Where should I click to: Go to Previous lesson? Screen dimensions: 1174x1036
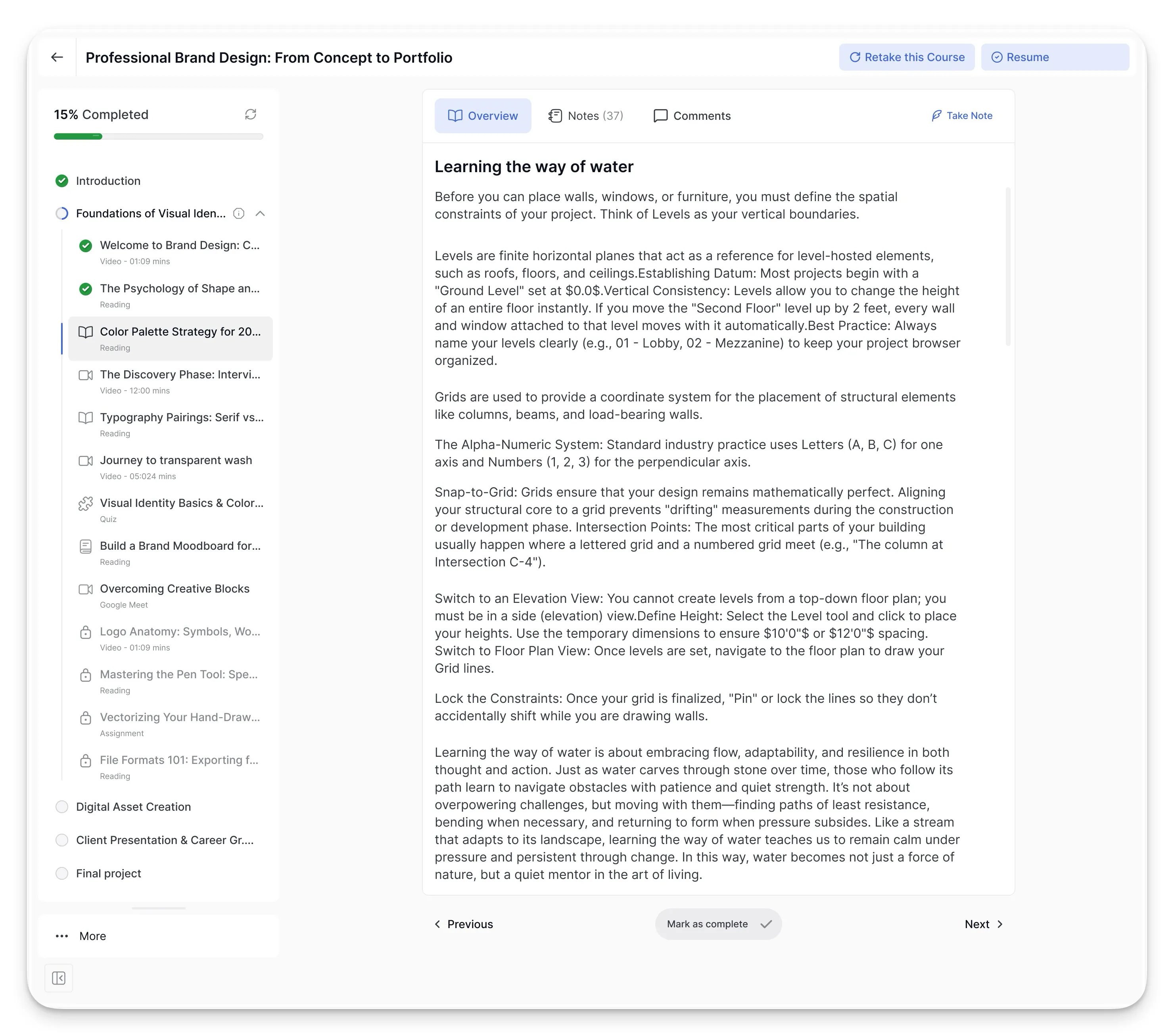[x=464, y=924]
